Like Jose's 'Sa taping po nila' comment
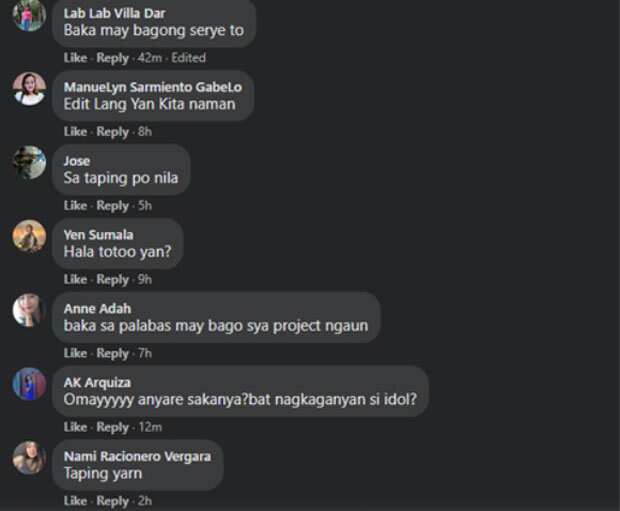This screenshot has width=620, height=511. pyautogui.click(x=75, y=206)
